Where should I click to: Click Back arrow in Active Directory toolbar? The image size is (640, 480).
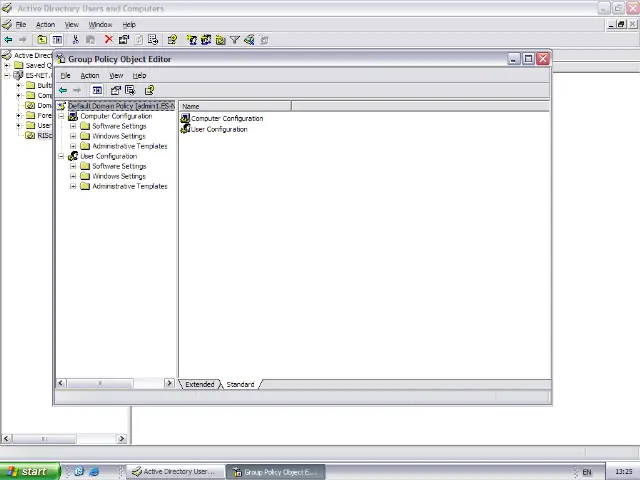[x=8, y=40]
